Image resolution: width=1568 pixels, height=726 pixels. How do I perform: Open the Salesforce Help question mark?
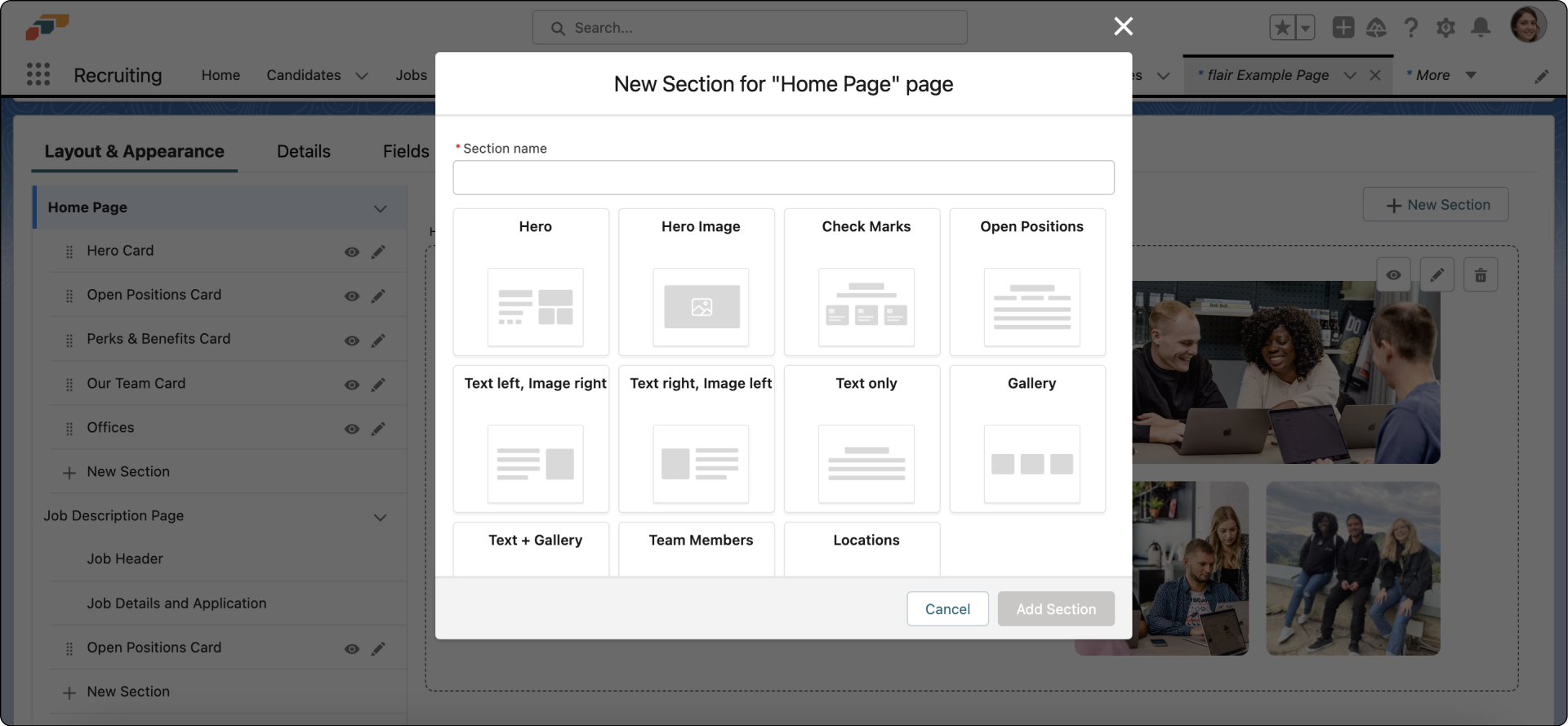click(x=1410, y=28)
